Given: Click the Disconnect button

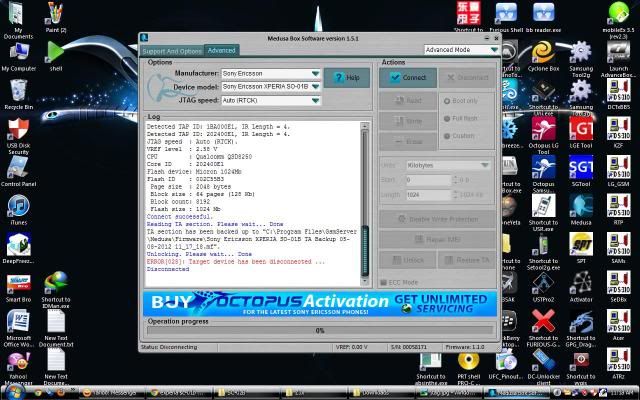Looking at the screenshot, I should [x=467, y=78].
